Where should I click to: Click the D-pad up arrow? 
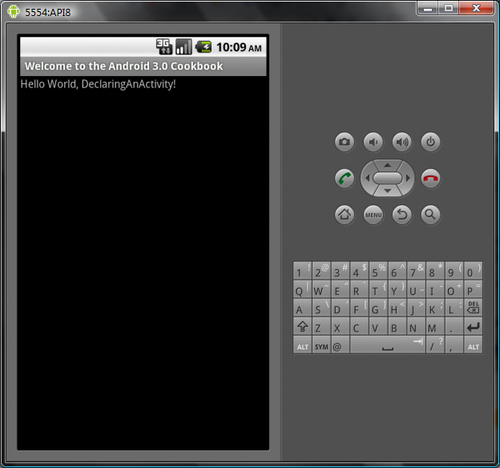[387, 165]
